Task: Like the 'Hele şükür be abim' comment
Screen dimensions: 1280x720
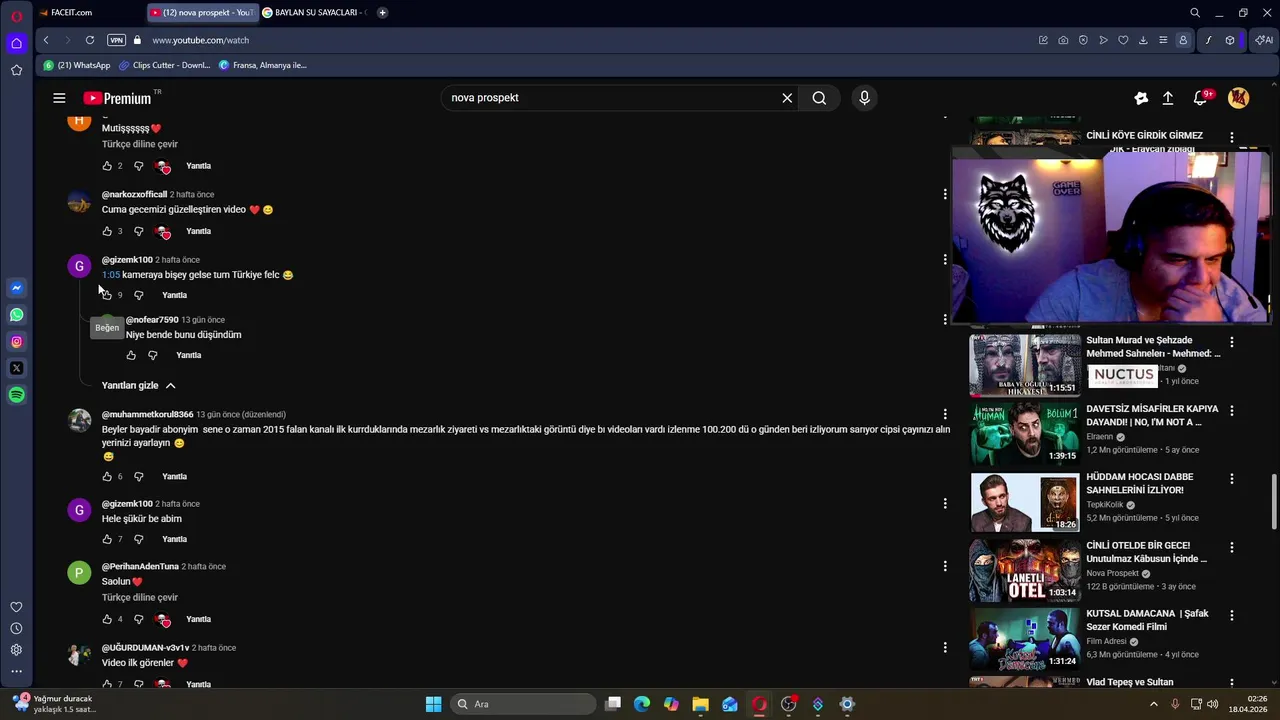Action: (107, 539)
